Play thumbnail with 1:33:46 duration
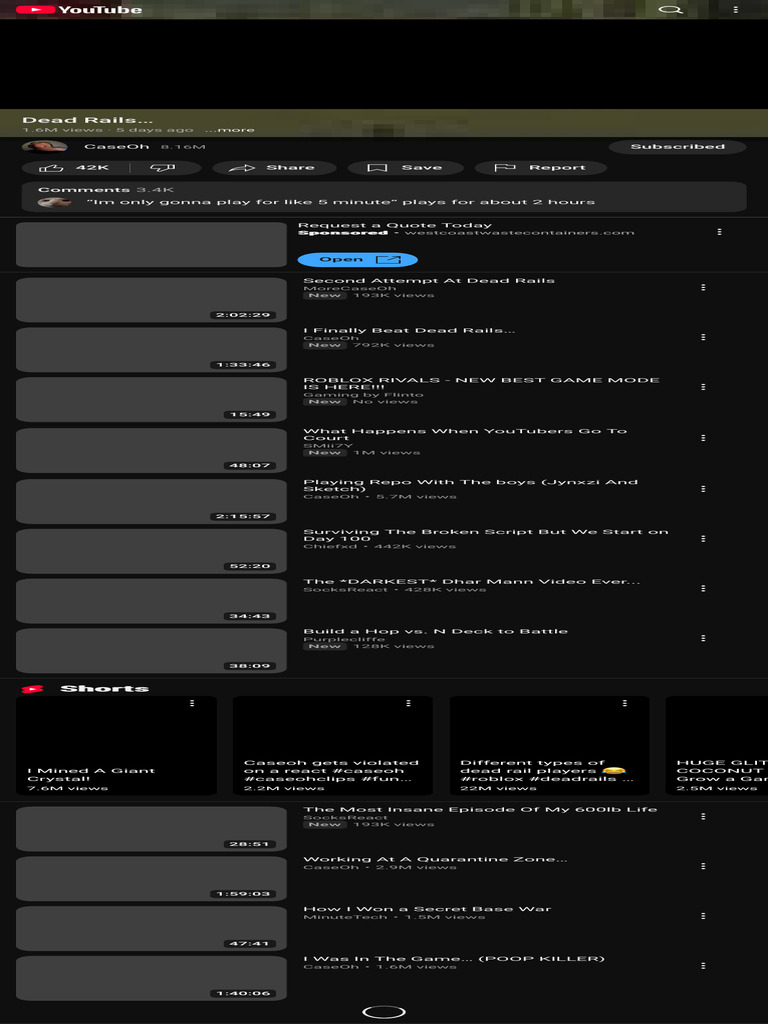This screenshot has width=768, height=1024. coord(151,349)
